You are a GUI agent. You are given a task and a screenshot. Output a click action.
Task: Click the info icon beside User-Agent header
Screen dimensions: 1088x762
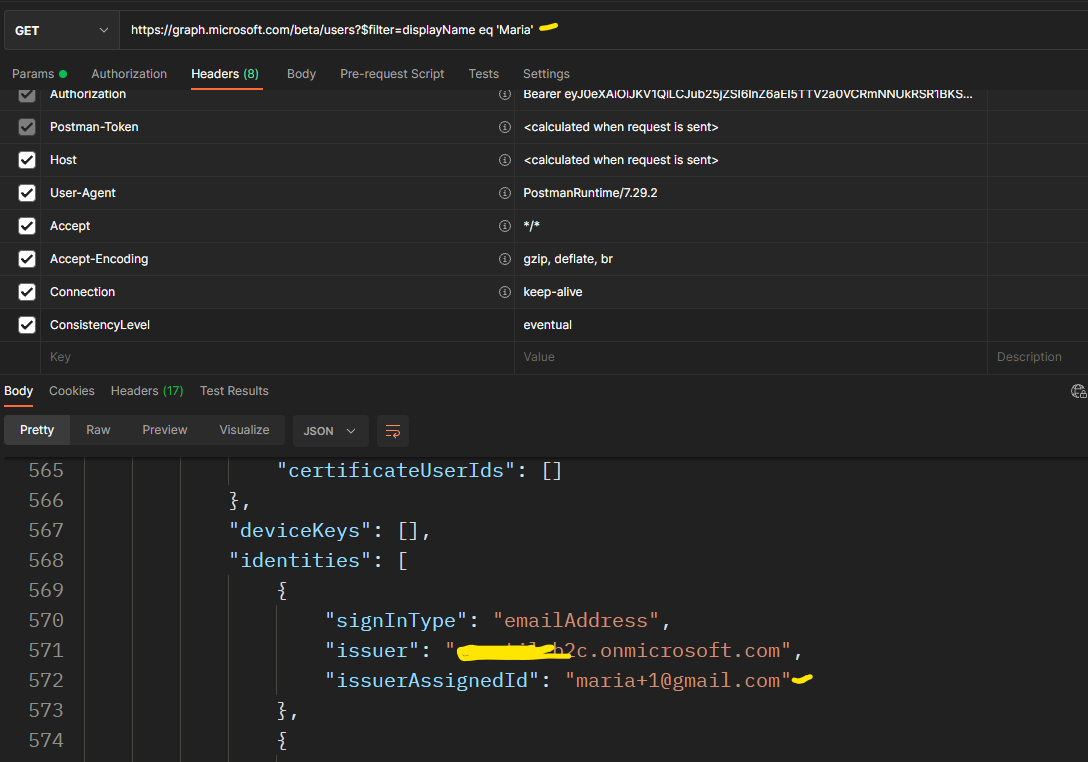point(505,192)
